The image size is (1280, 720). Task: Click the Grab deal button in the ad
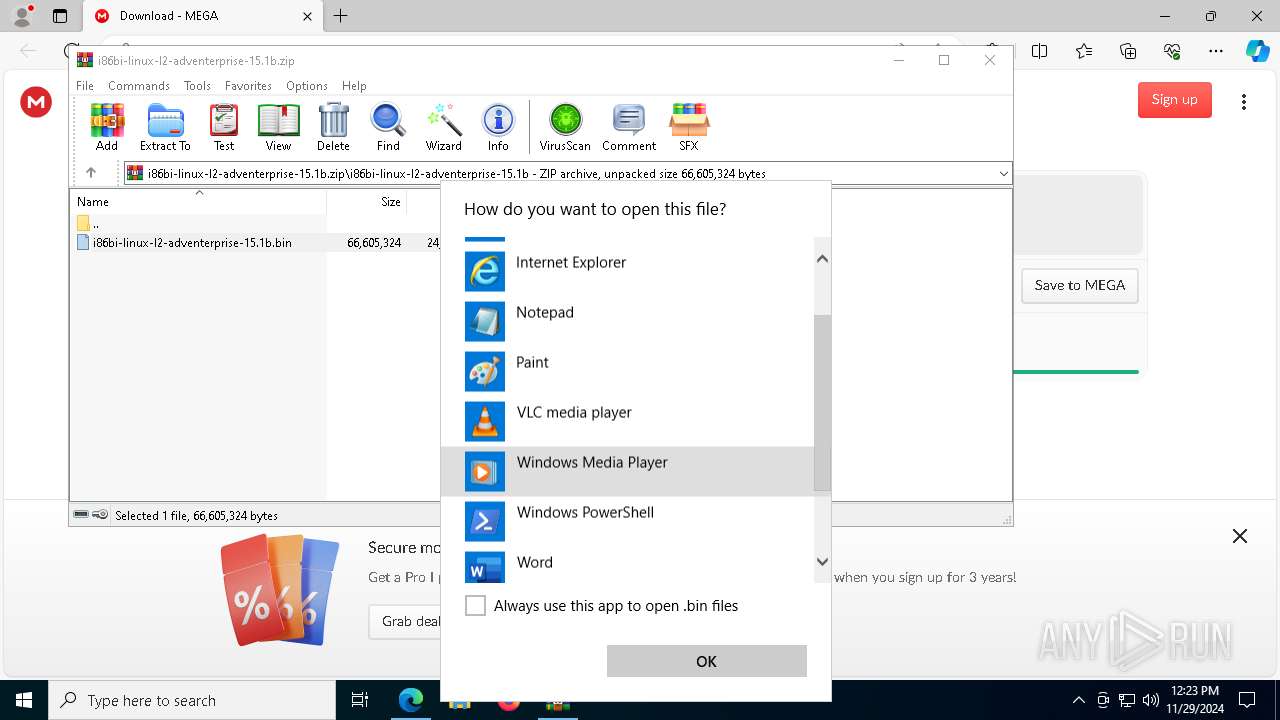[x=411, y=621]
